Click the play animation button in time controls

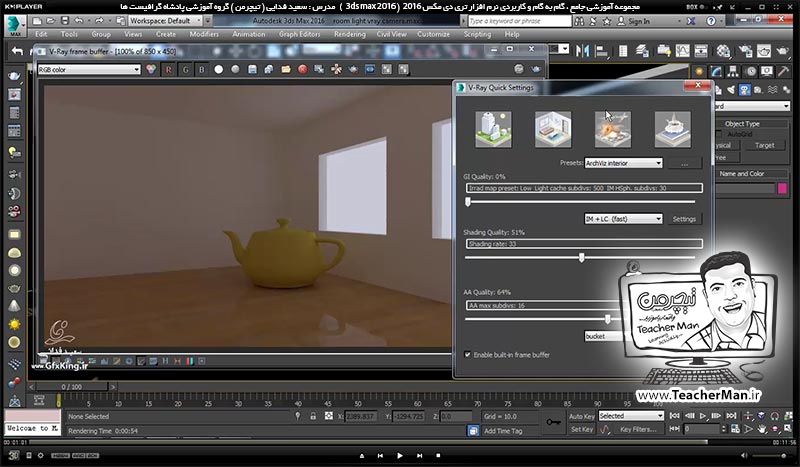point(703,416)
